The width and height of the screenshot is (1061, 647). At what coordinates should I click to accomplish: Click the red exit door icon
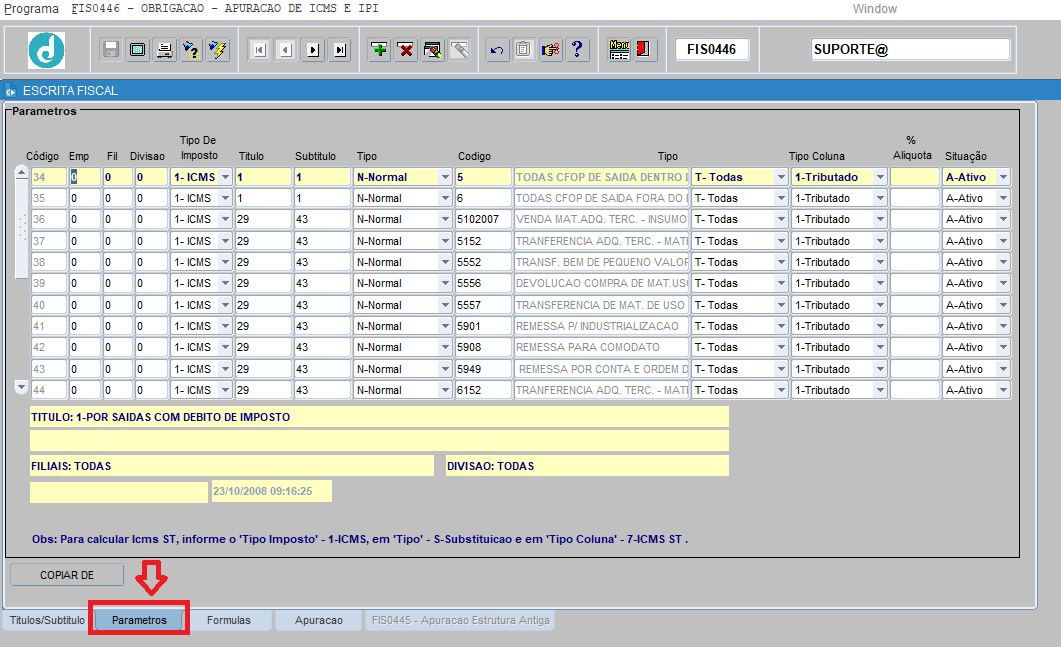click(x=644, y=49)
